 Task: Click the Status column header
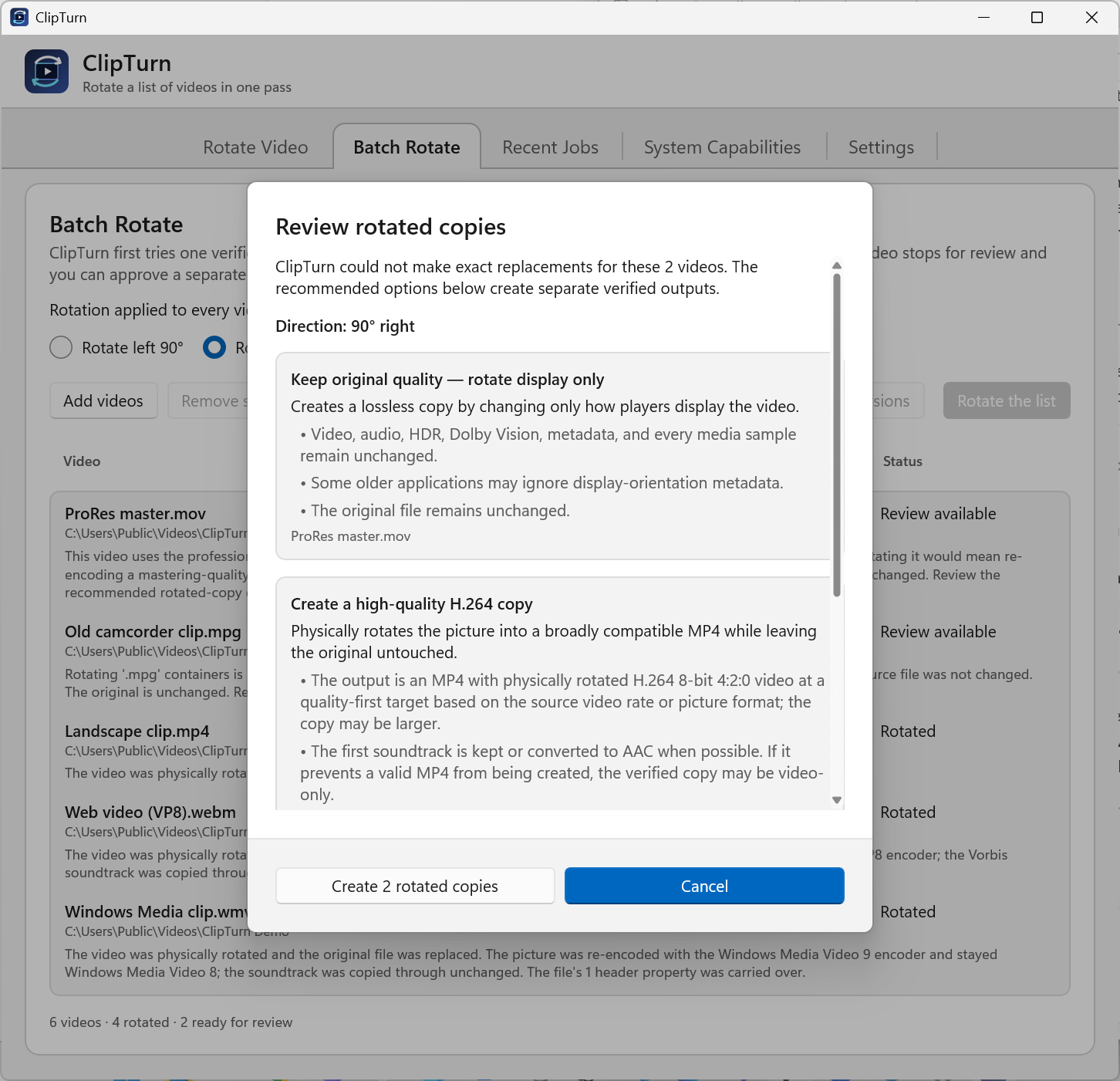tap(902, 461)
